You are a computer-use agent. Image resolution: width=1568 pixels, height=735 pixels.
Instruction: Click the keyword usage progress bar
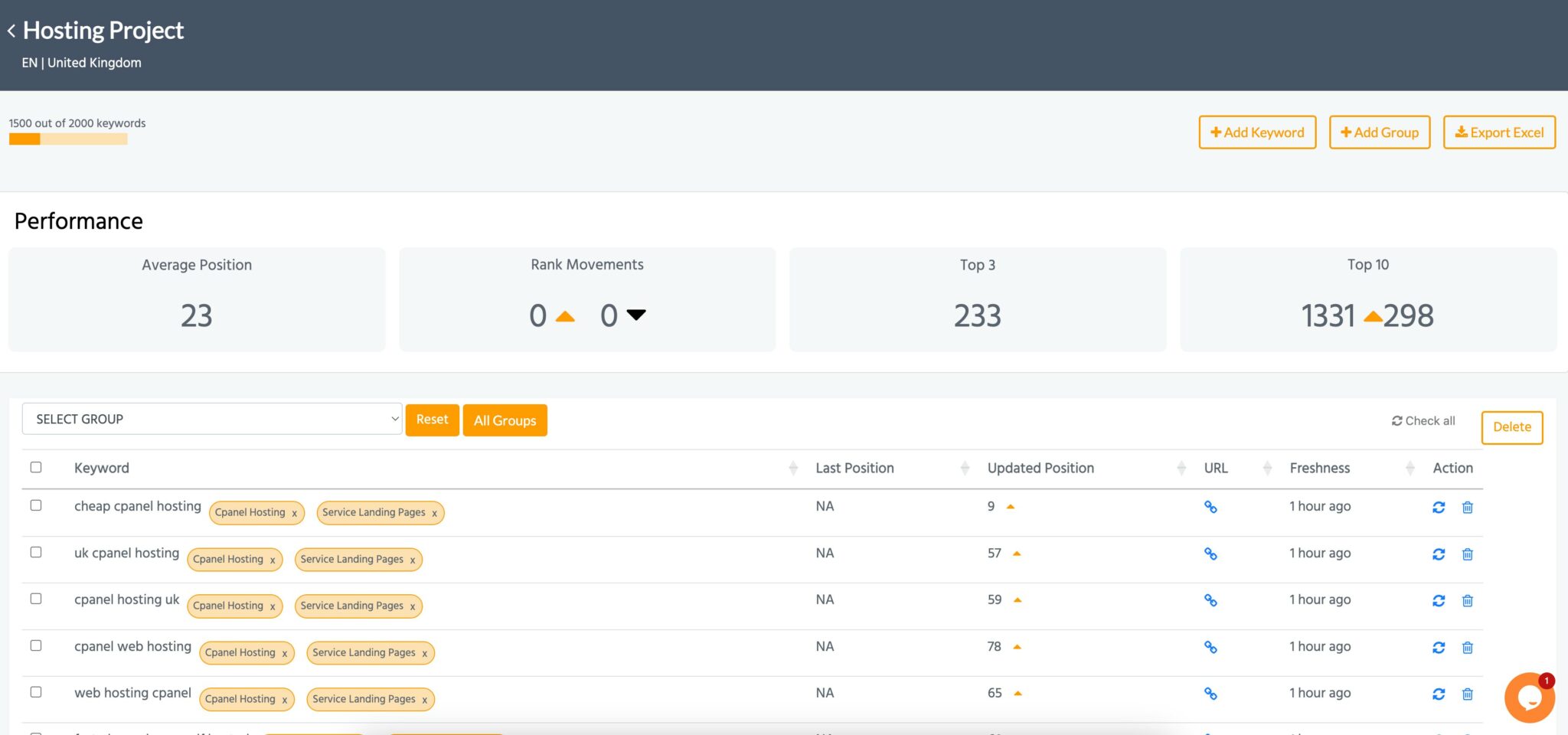67,140
